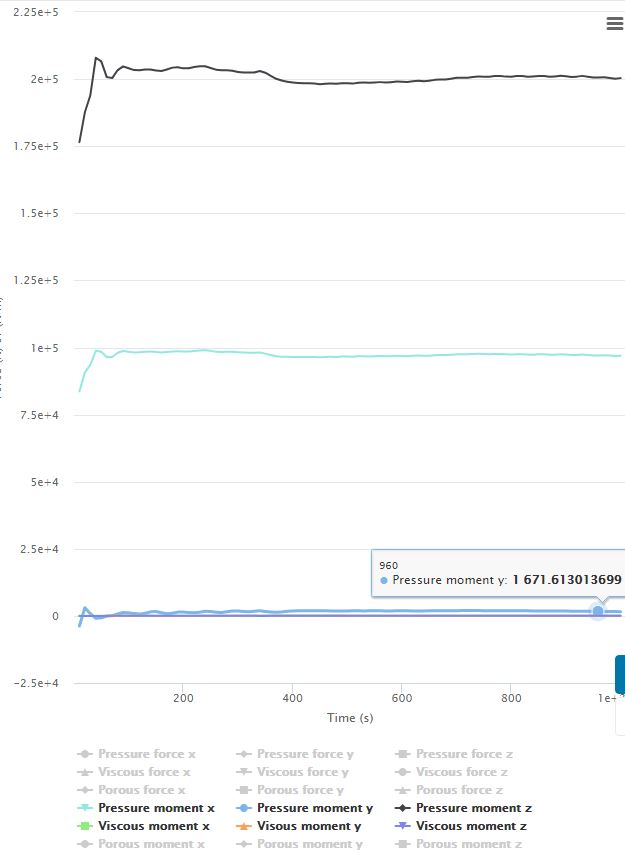The height and width of the screenshot is (855, 625).
Task: Show the Porous force y series
Action: (300, 790)
